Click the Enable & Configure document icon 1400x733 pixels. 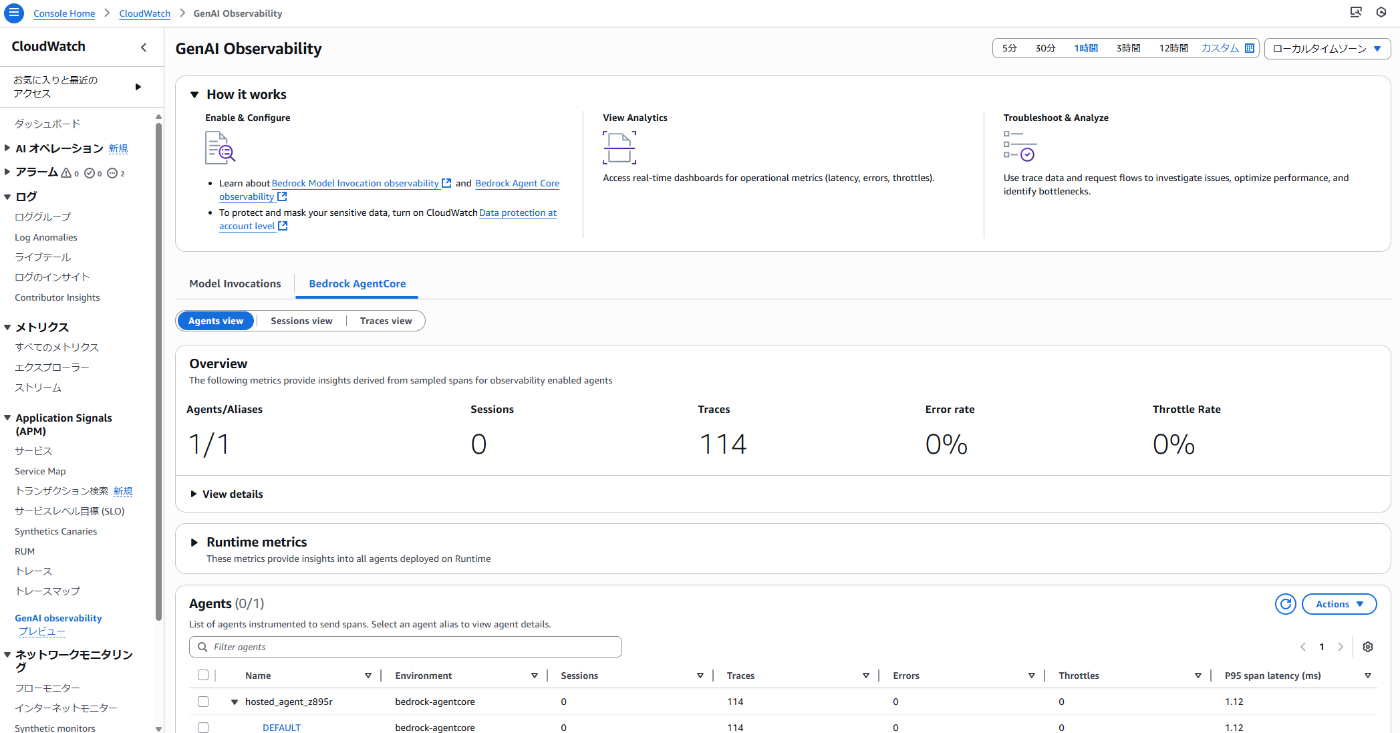point(221,148)
